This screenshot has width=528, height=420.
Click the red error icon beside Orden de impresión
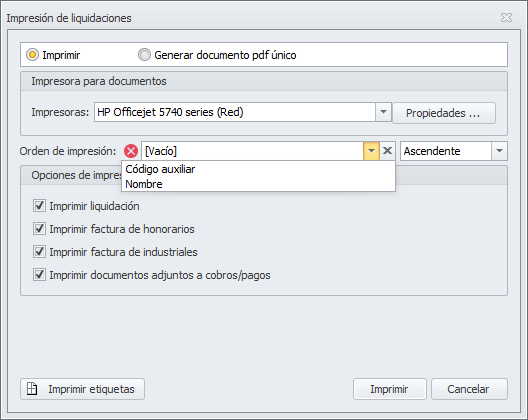click(x=131, y=151)
